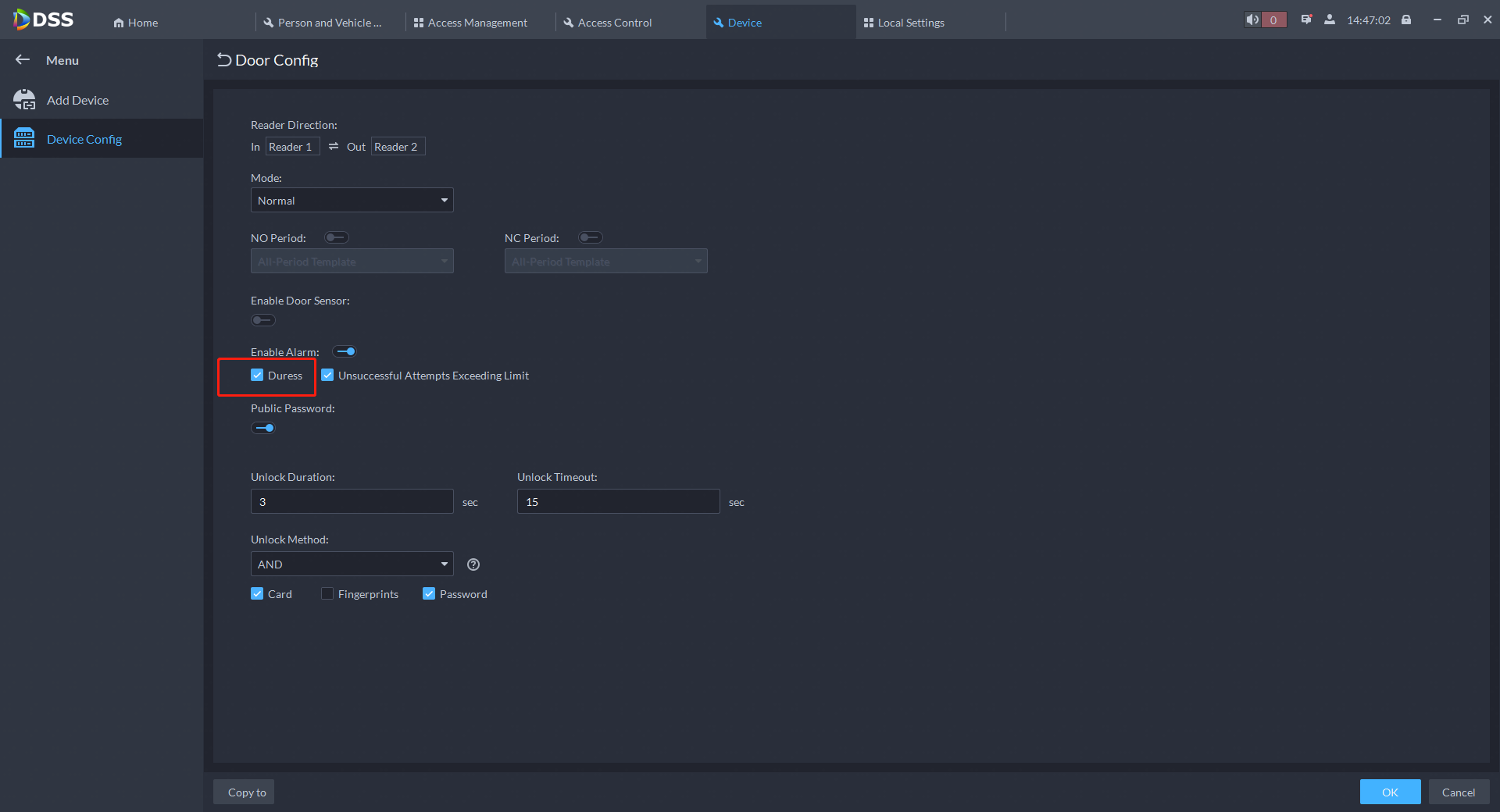Viewport: 1500px width, 812px height.
Task: Toggle the Enable Door Sensor switch
Action: (263, 320)
